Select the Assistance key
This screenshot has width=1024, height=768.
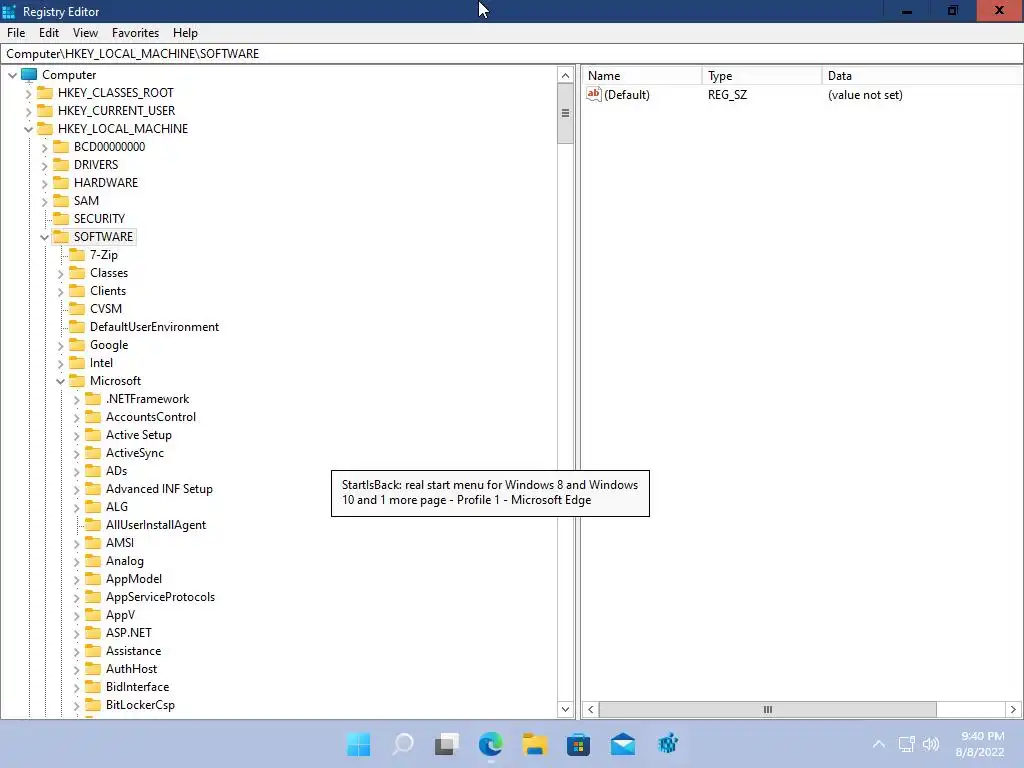133,651
